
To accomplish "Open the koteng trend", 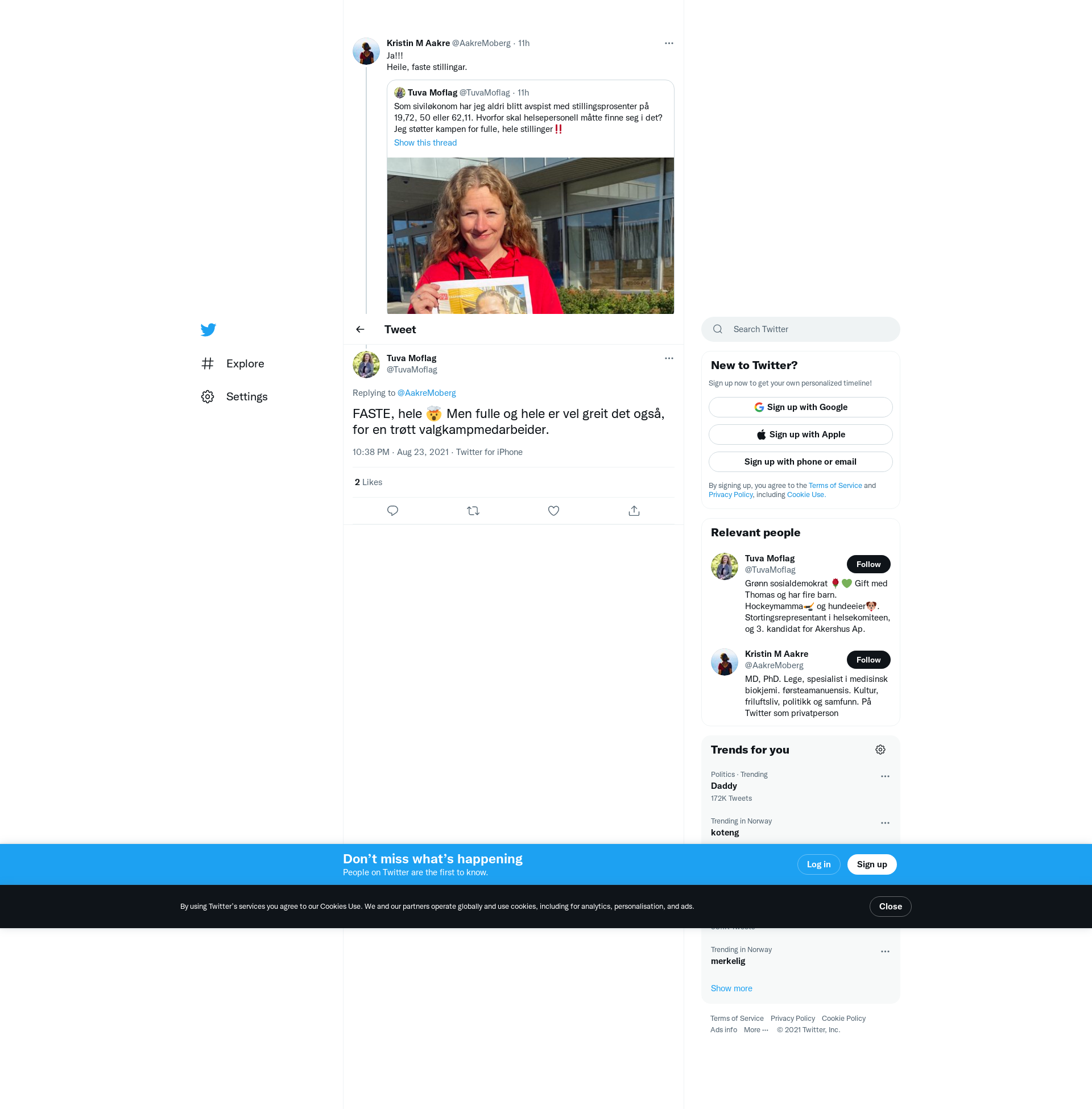I will tap(725, 833).
